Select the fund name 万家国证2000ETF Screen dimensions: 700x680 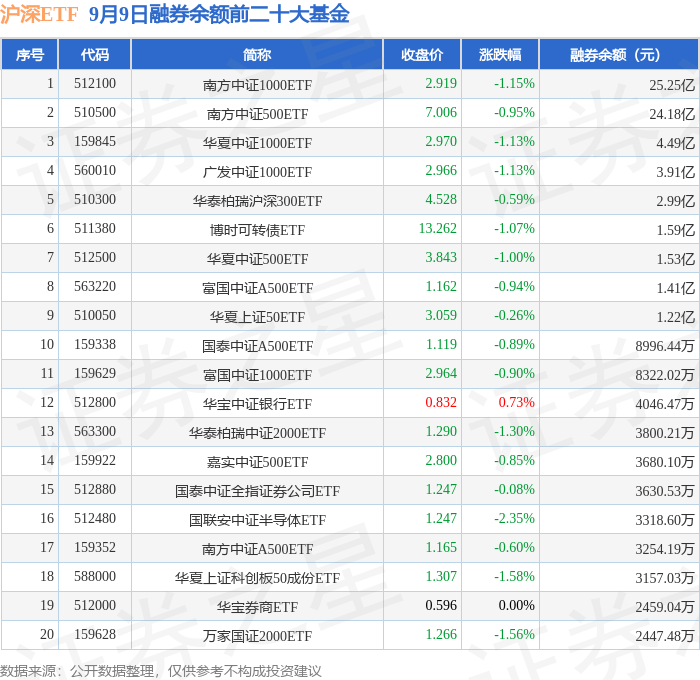click(257, 636)
